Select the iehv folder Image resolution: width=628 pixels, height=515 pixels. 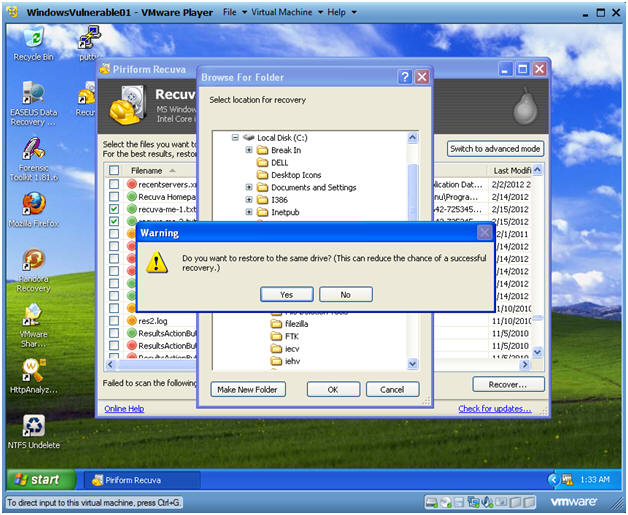285,361
